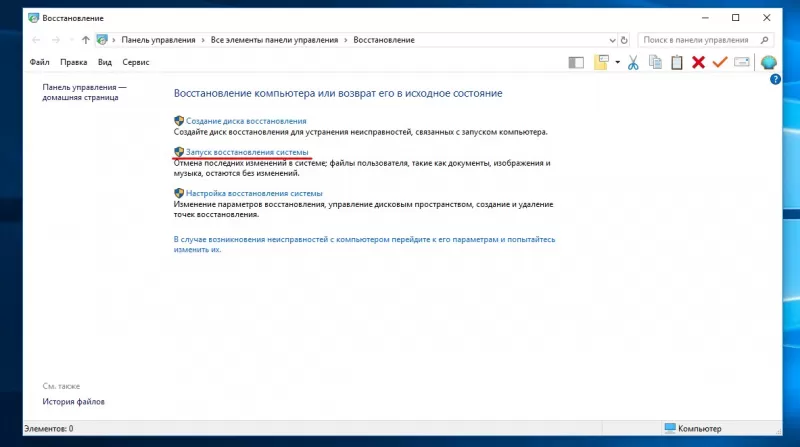This screenshot has width=800, height=447.
Task: Expand chevron after Все элементы панели управления
Action: click(346, 40)
